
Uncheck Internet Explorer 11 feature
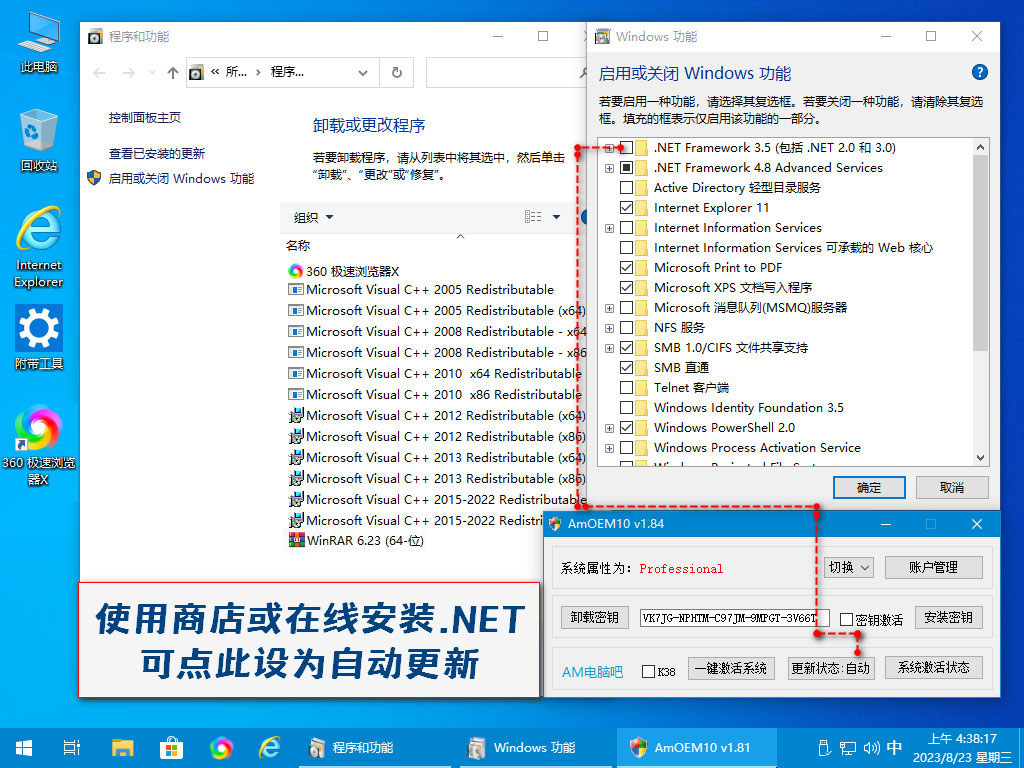pos(626,208)
